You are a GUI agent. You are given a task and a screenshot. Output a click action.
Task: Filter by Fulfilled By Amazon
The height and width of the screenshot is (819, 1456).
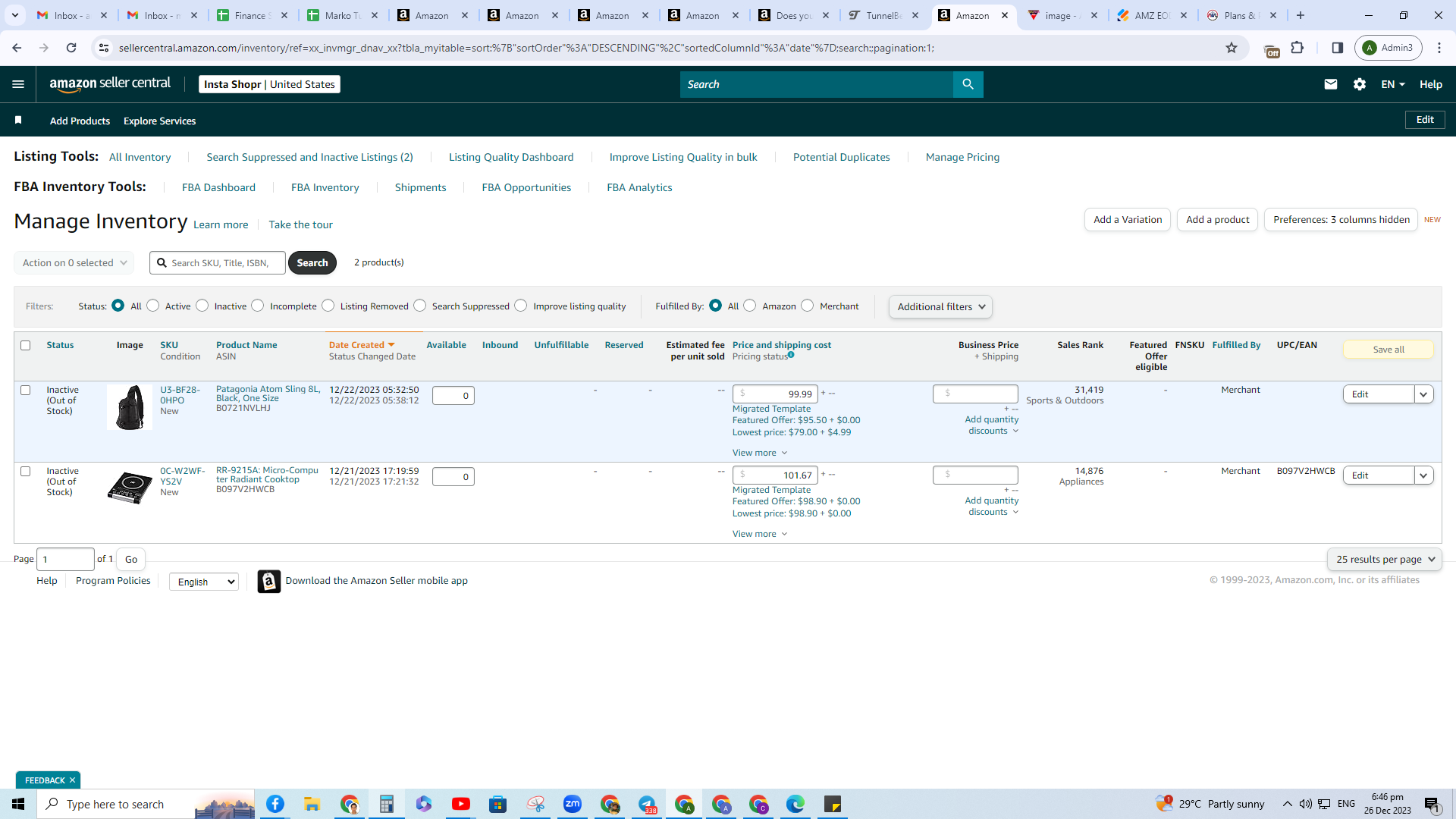tap(749, 306)
